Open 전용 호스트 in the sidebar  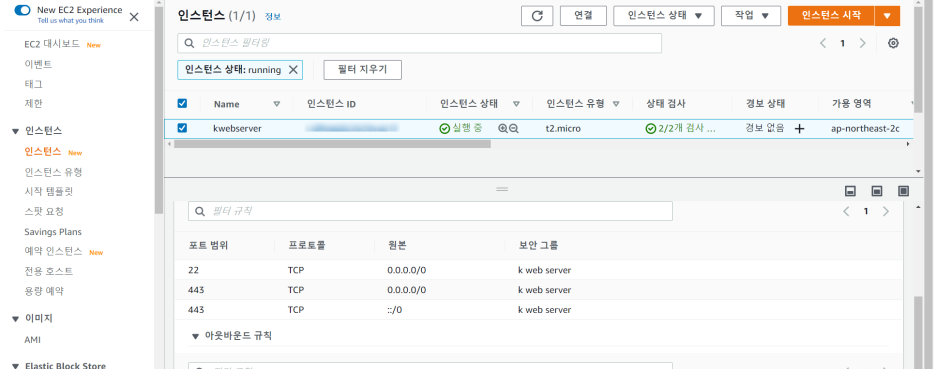point(48,271)
